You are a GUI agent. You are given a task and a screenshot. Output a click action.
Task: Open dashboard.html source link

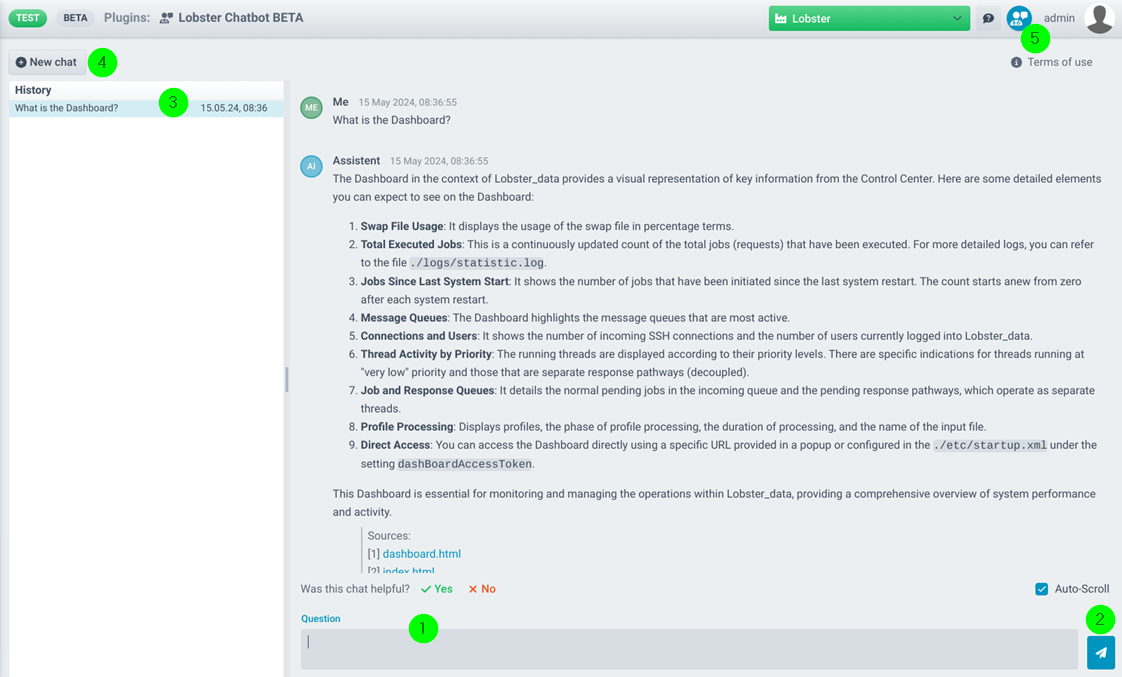[x=421, y=554]
